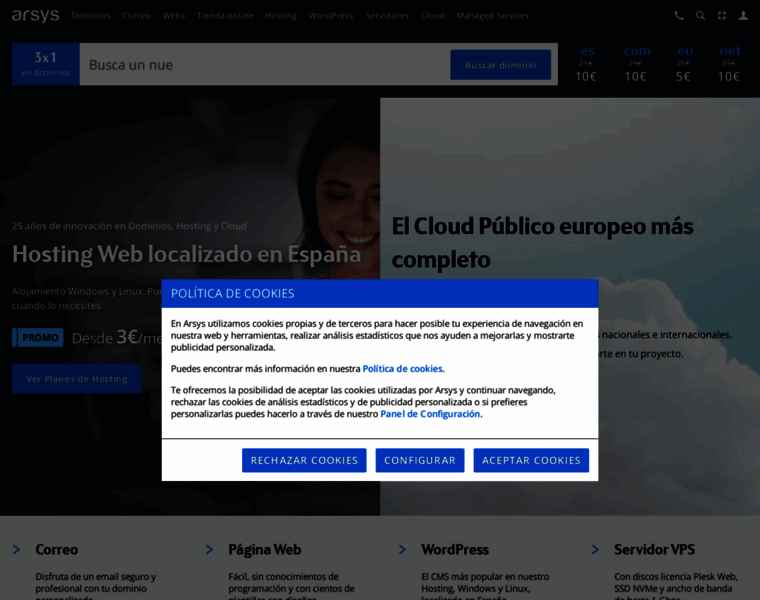Open the search magnifier icon
This screenshot has height=600, width=760.
coord(700,16)
